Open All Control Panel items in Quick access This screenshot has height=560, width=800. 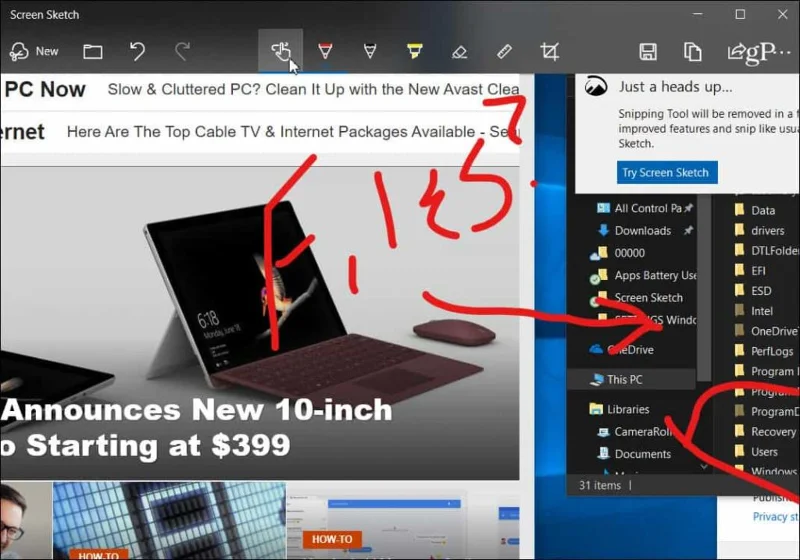point(645,208)
